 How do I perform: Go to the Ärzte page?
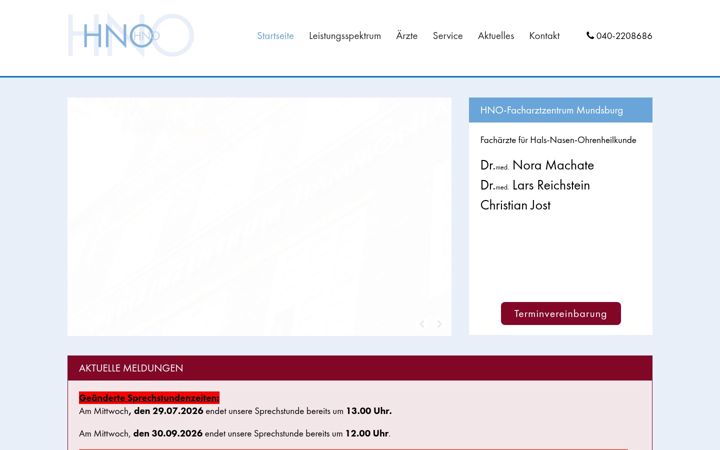pyautogui.click(x=407, y=36)
